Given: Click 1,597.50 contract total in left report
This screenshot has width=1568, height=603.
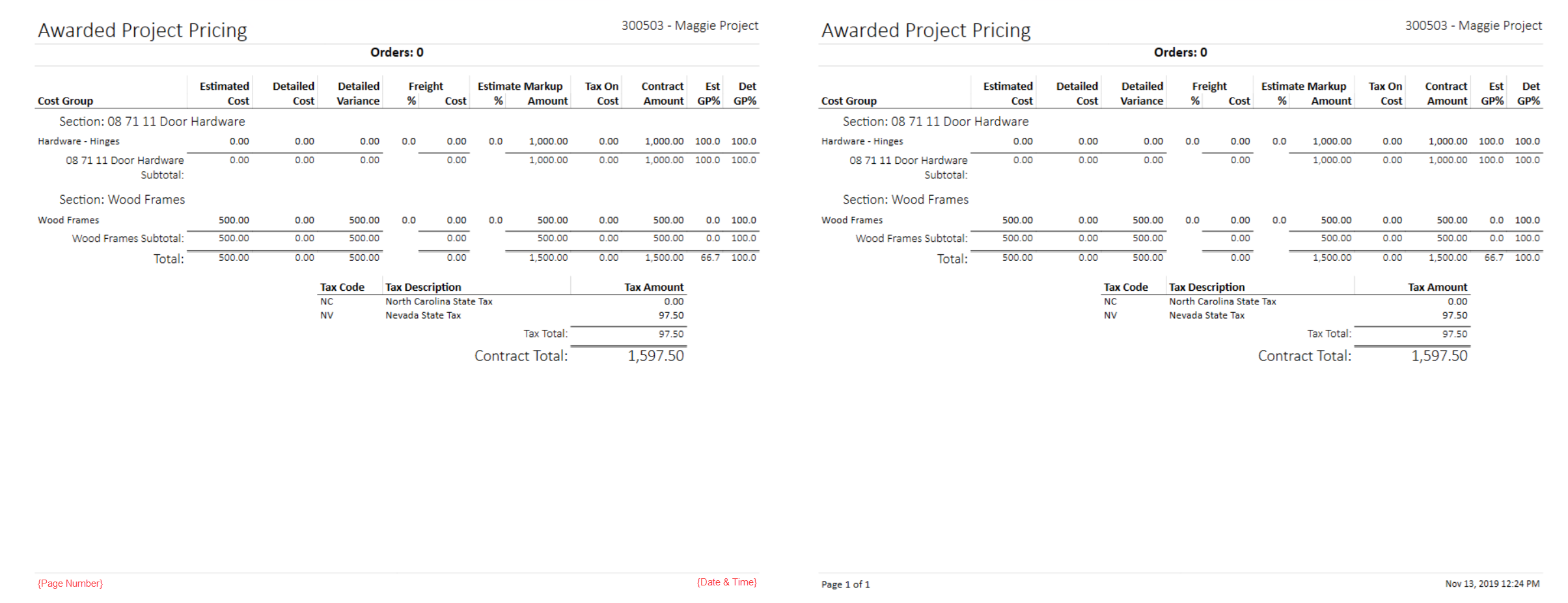Looking at the screenshot, I should coord(656,356).
